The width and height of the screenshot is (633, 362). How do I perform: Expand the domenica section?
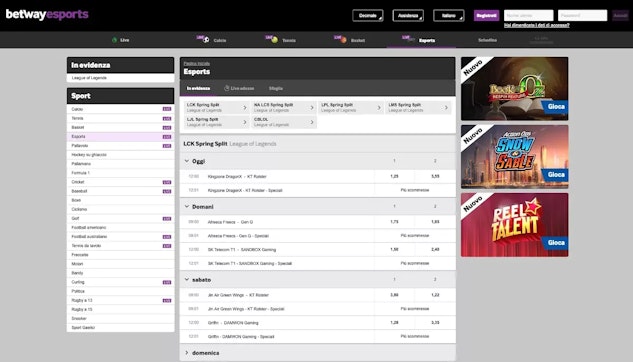click(x=187, y=353)
